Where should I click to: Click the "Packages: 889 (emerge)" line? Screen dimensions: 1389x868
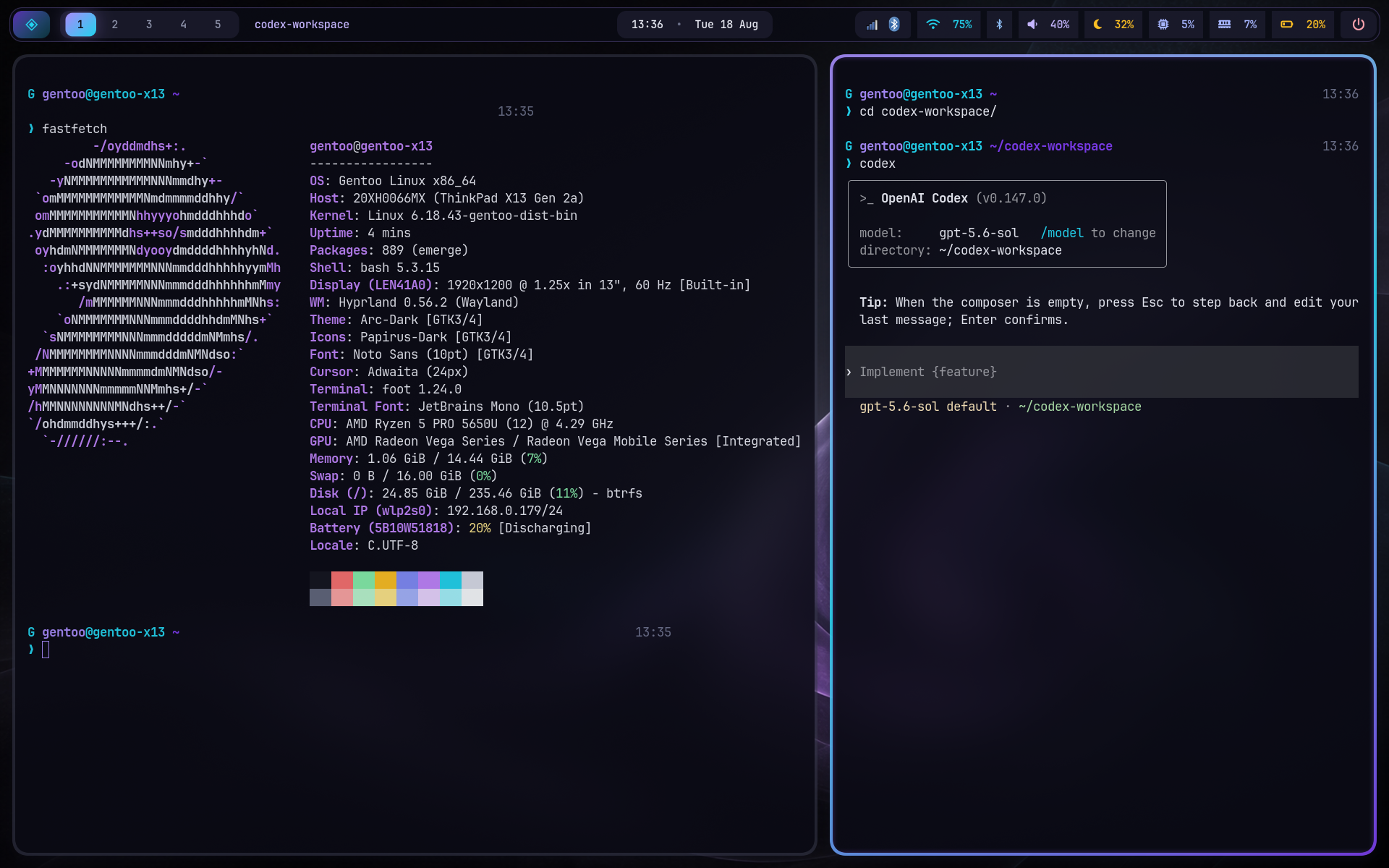click(x=389, y=250)
